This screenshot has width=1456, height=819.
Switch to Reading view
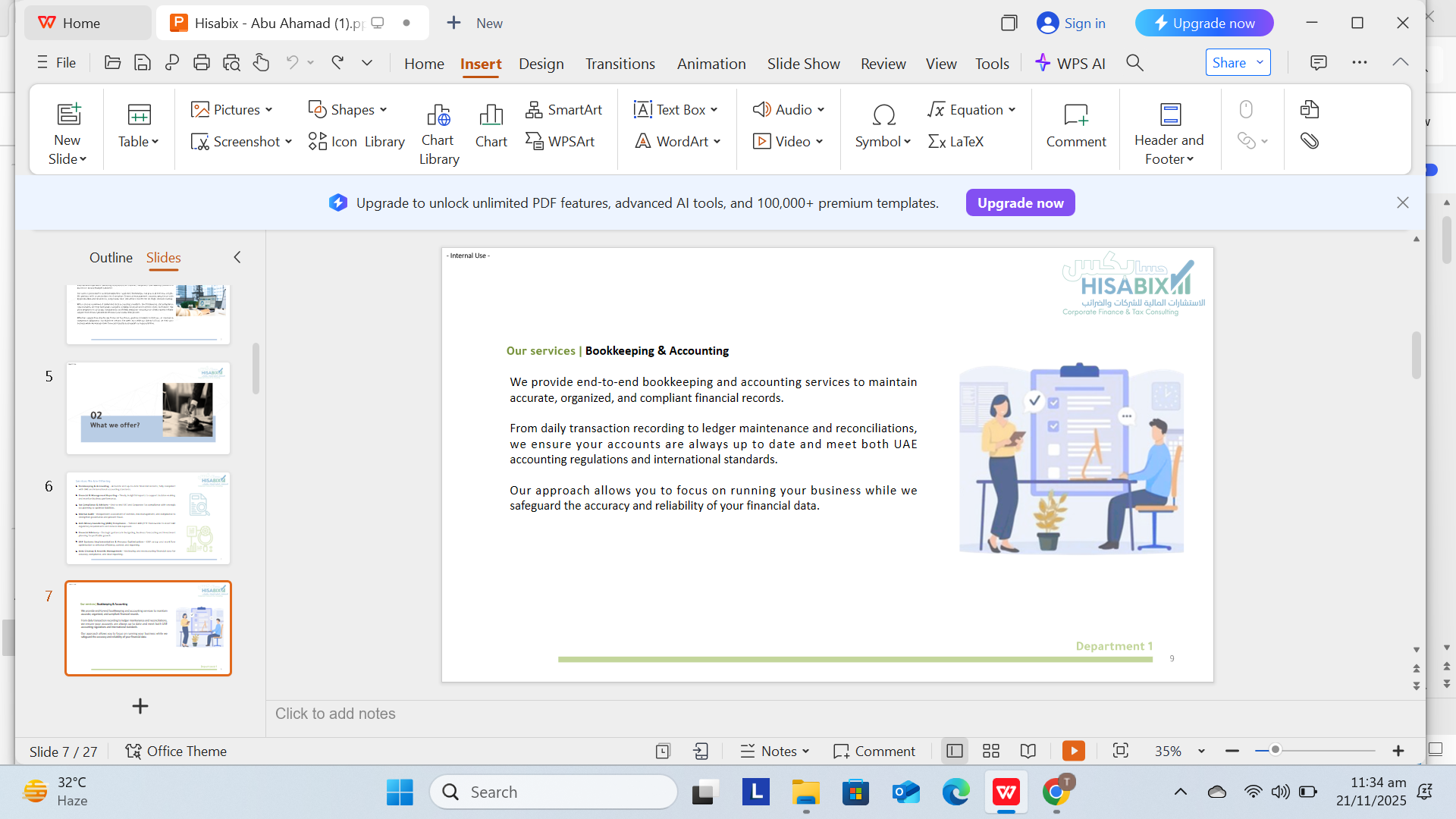tap(1028, 751)
